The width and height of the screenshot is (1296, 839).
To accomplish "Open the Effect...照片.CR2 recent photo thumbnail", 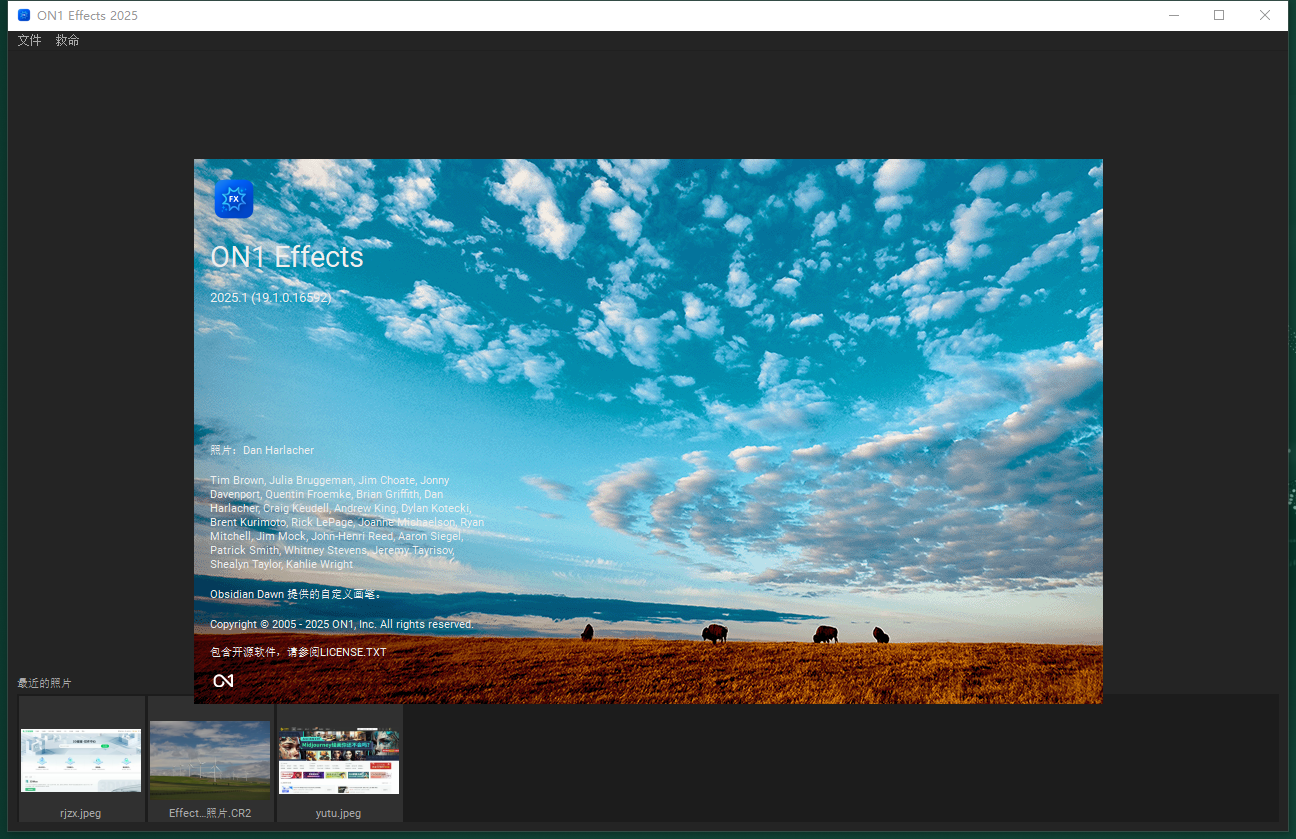I will click(x=210, y=760).
